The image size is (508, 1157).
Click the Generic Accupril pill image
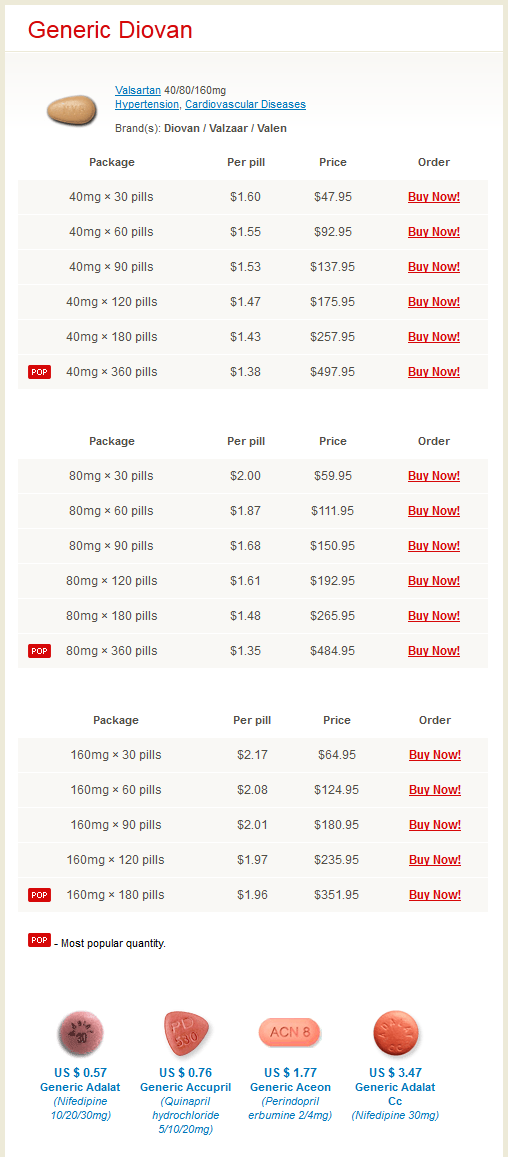[x=185, y=1033]
